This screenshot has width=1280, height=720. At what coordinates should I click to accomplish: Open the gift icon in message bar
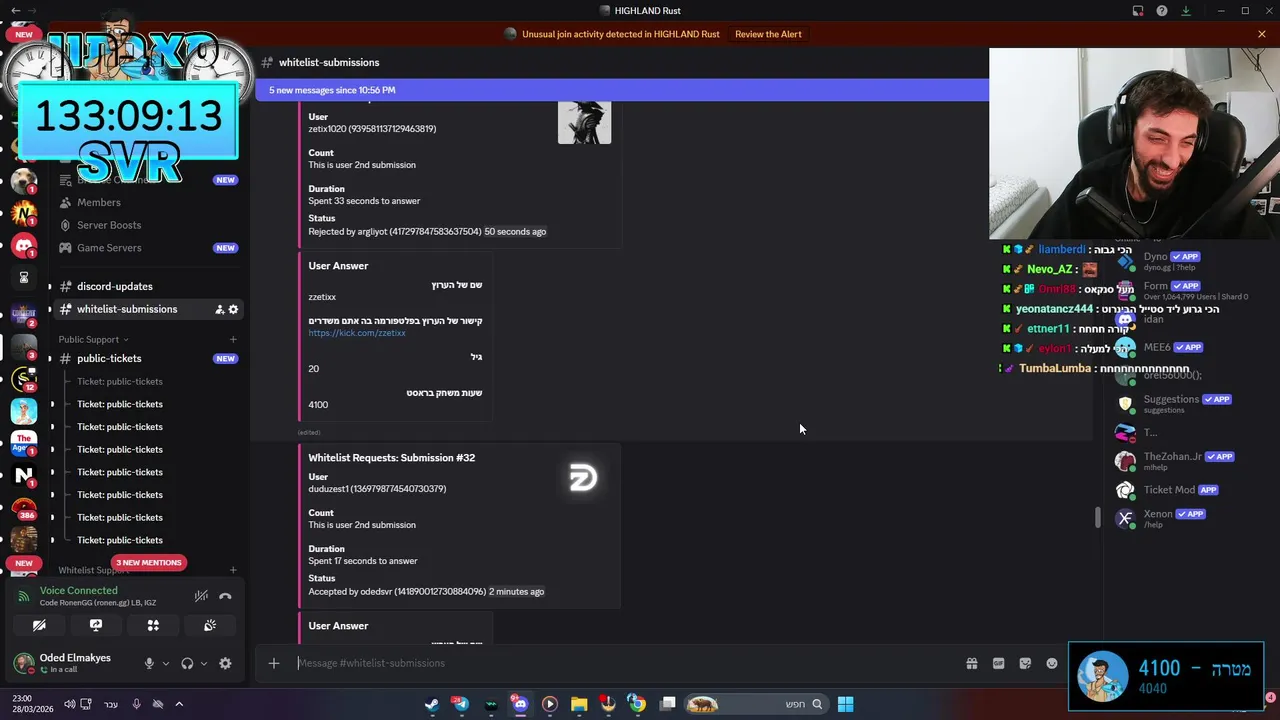[x=971, y=663]
